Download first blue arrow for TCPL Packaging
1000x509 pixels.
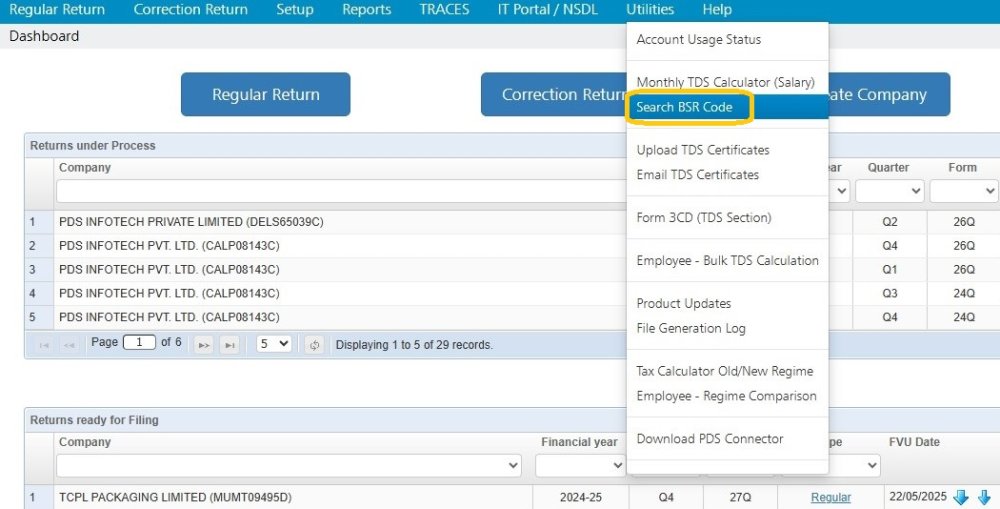point(960,498)
